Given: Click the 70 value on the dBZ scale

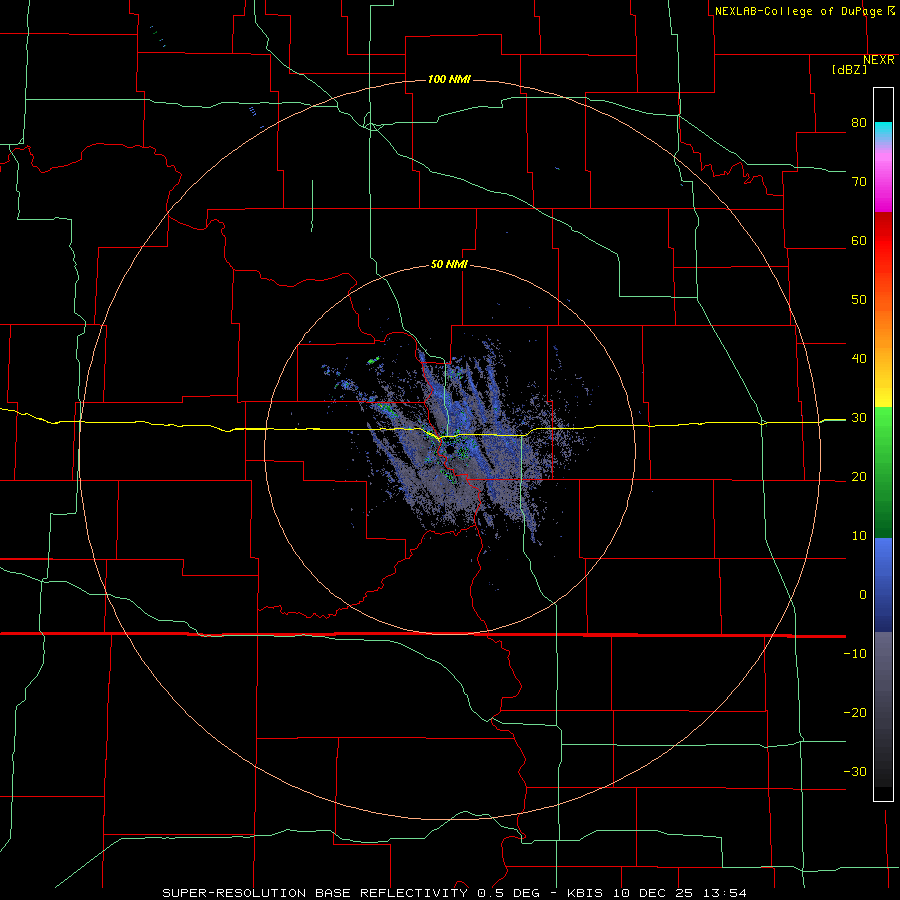Looking at the screenshot, I should pos(859,181).
